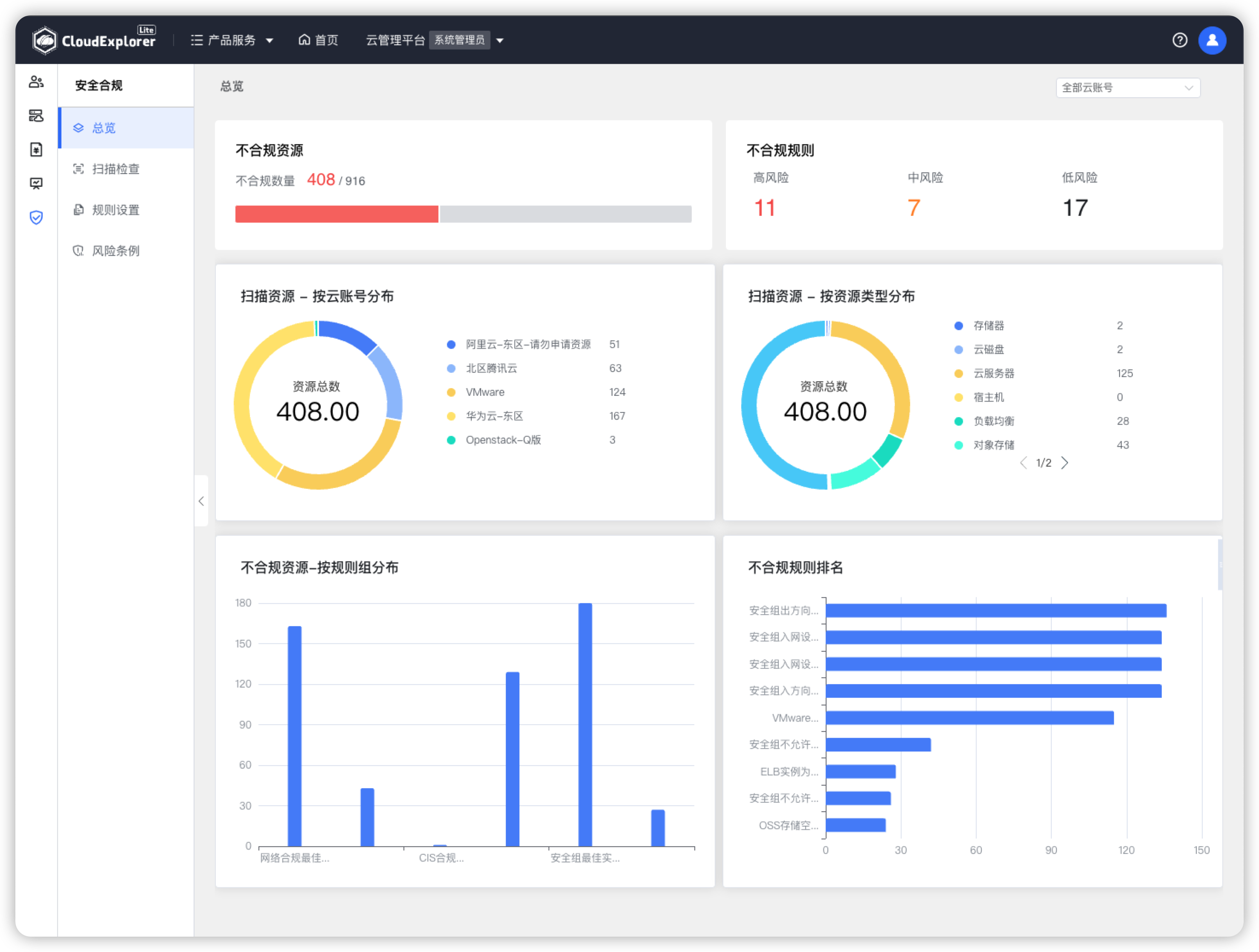This screenshot has height=952, width=1259.
Task: Switch to the 扫描检查 menu item
Action: pyautogui.click(x=116, y=168)
